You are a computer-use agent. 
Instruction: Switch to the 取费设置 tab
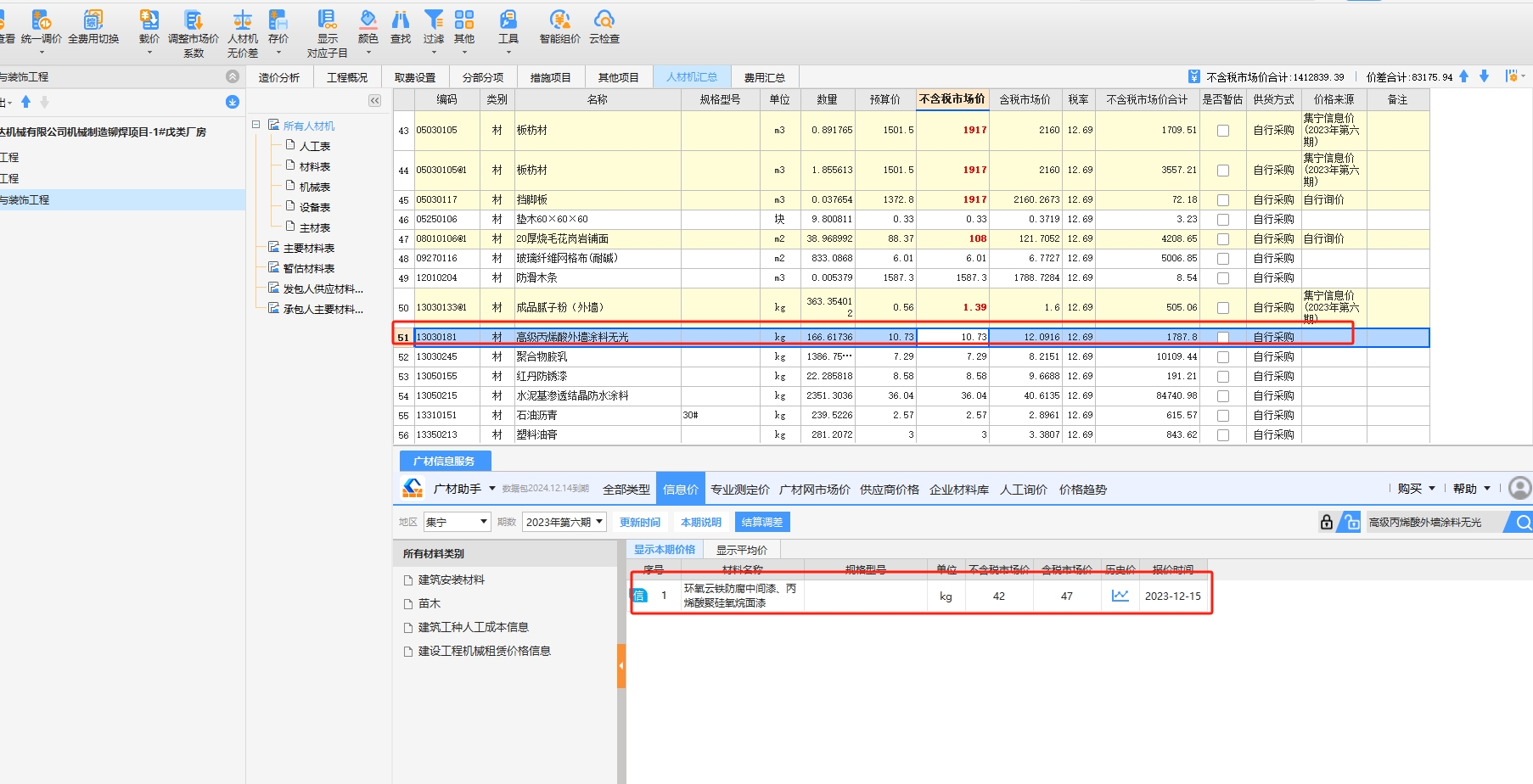pos(415,77)
